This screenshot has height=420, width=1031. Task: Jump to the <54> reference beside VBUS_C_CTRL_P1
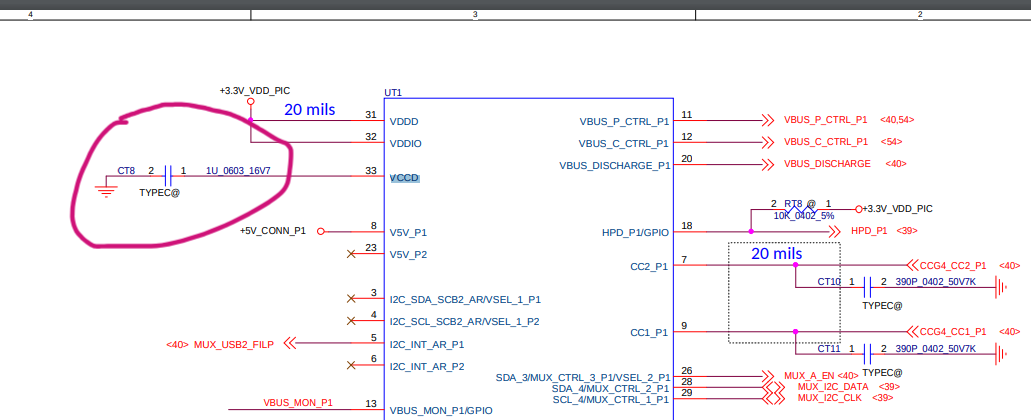(x=892, y=142)
